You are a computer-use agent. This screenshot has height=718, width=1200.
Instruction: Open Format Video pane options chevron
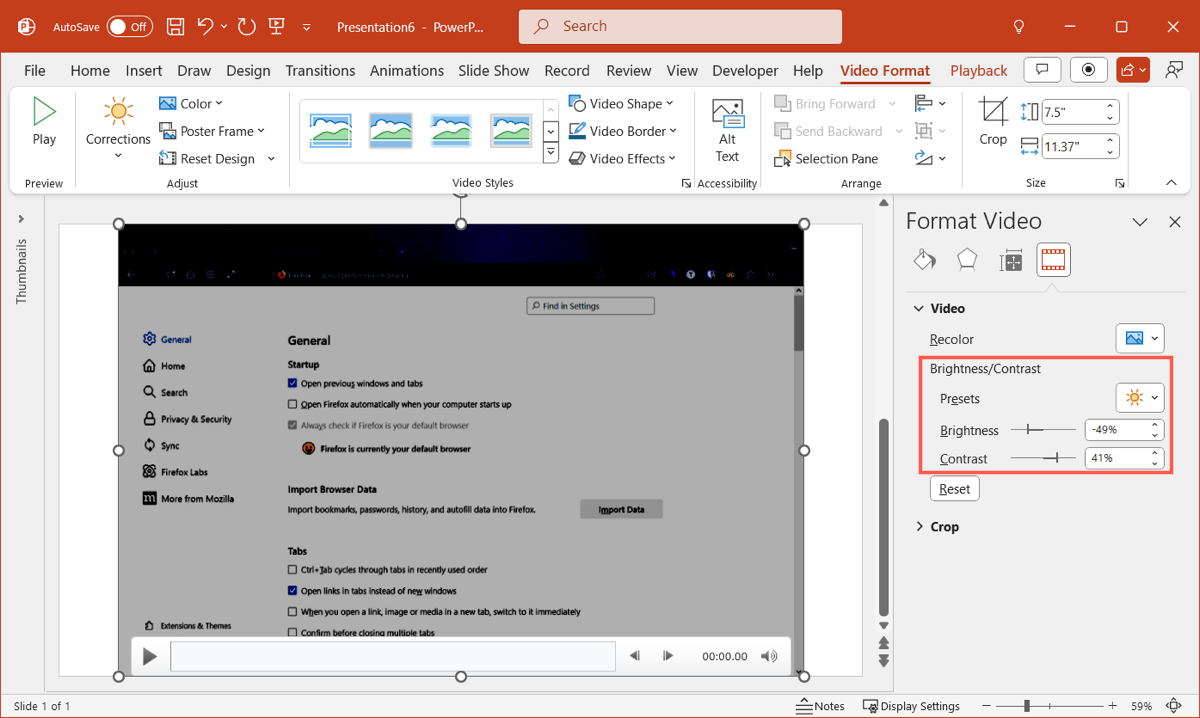[1140, 222]
